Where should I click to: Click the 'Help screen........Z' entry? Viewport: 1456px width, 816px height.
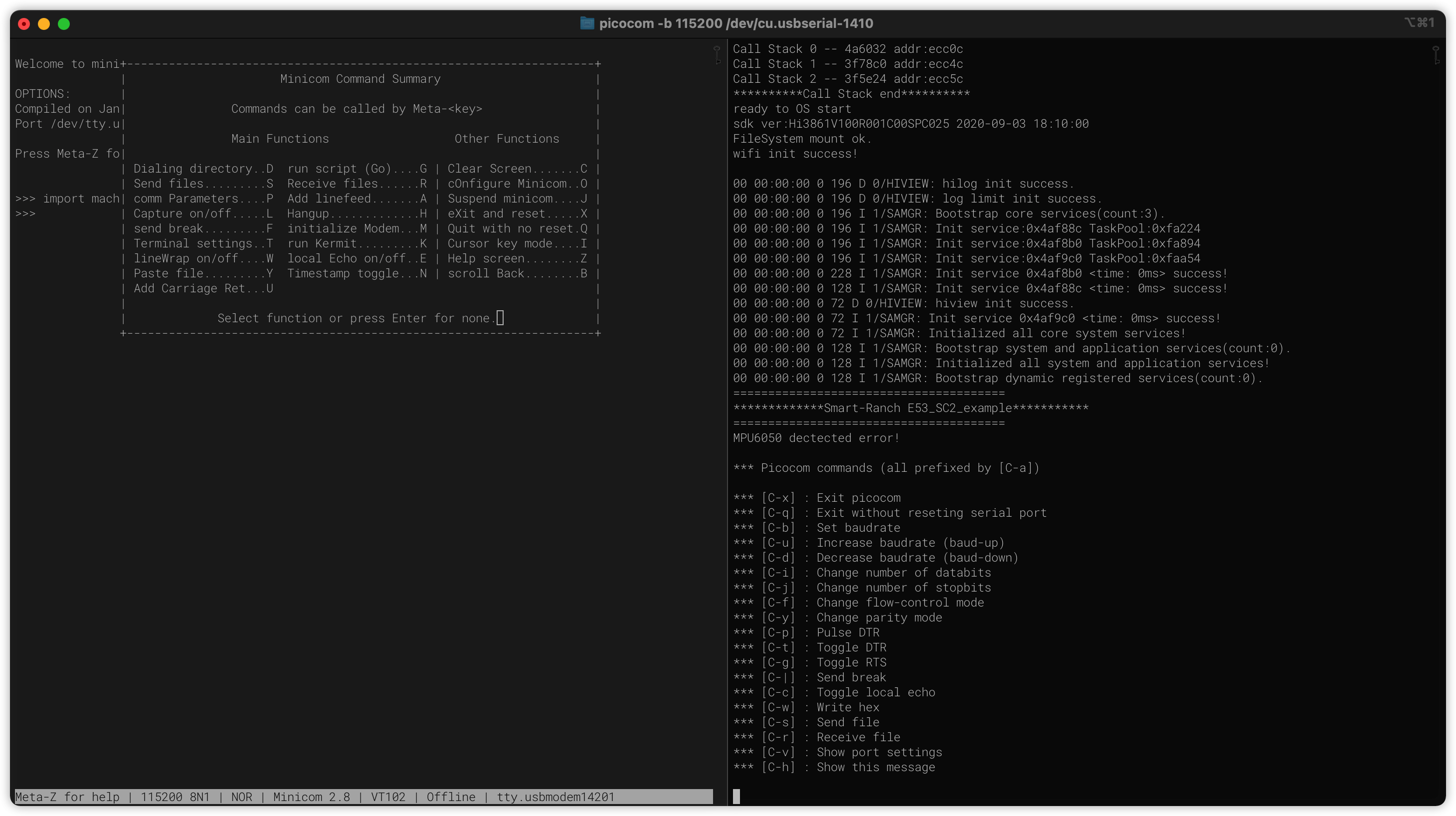pos(518,258)
